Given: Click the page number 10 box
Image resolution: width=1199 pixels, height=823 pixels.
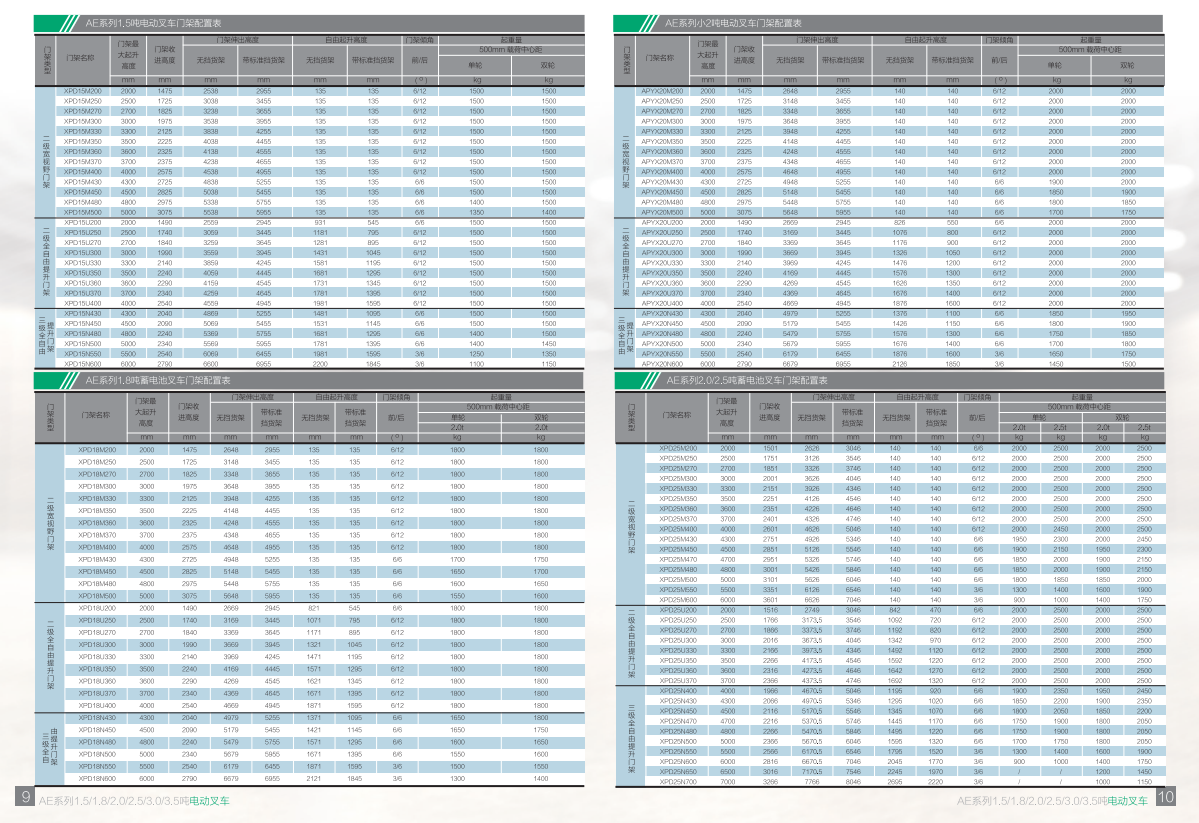Looking at the screenshot, I should (x=1165, y=797).
